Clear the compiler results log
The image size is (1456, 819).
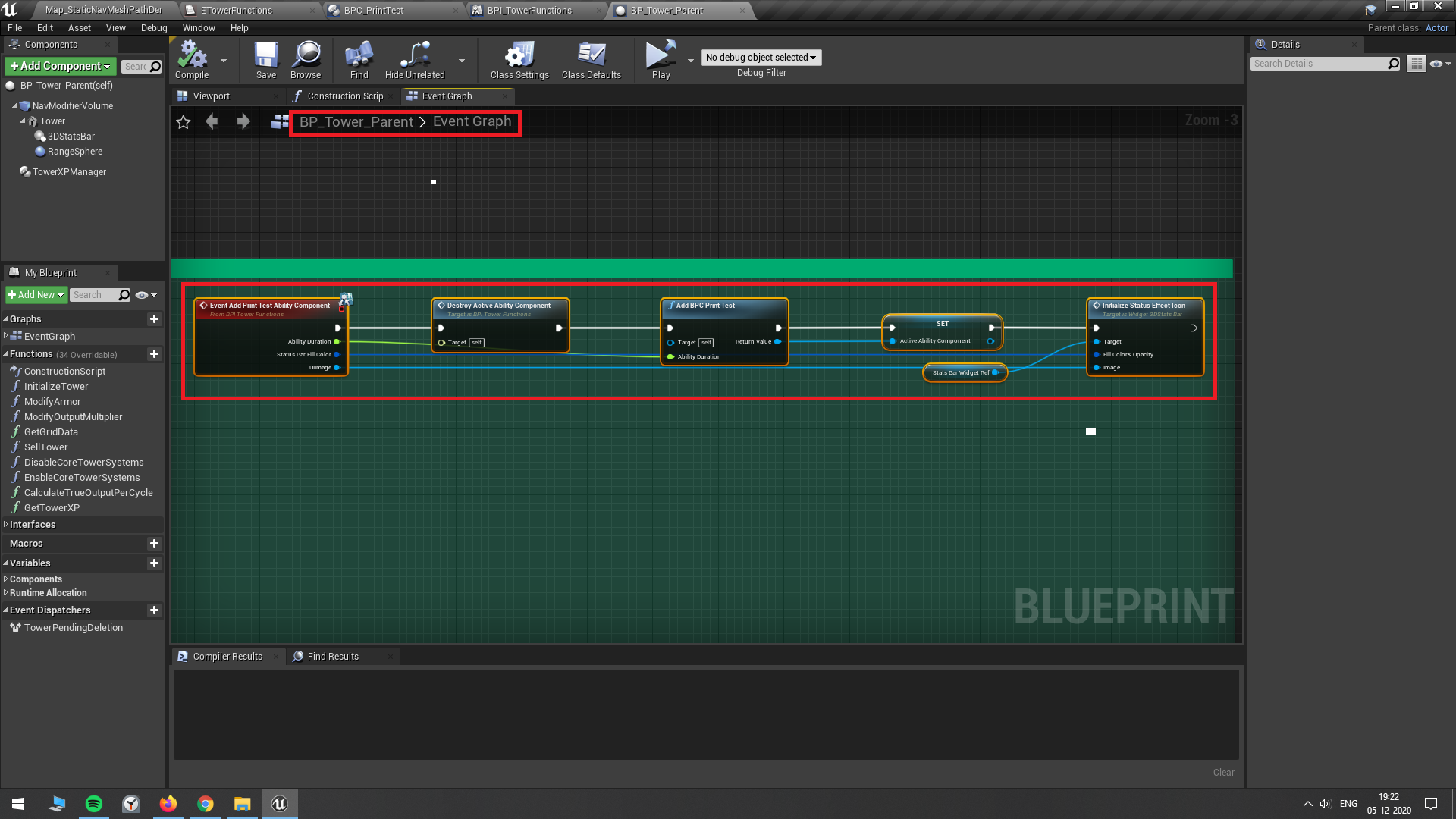[x=1223, y=773]
